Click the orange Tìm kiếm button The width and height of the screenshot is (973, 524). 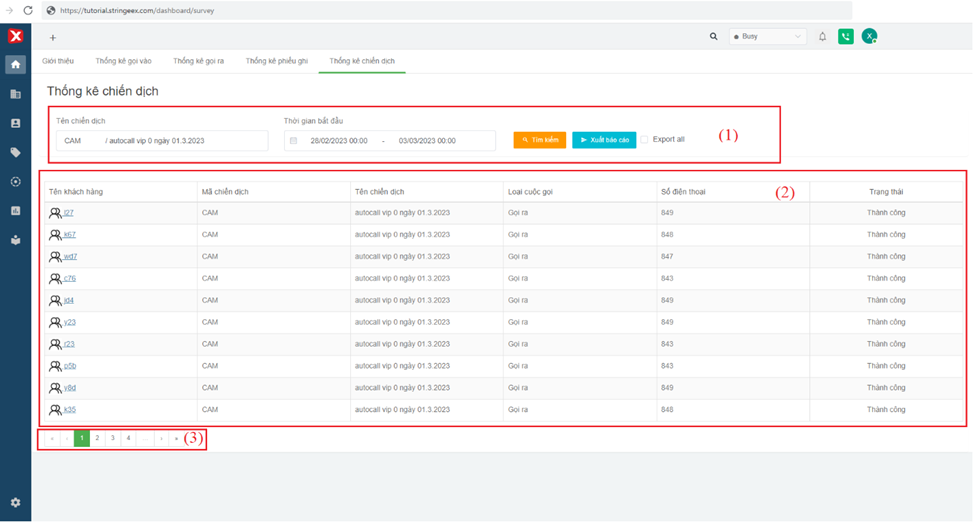(540, 140)
